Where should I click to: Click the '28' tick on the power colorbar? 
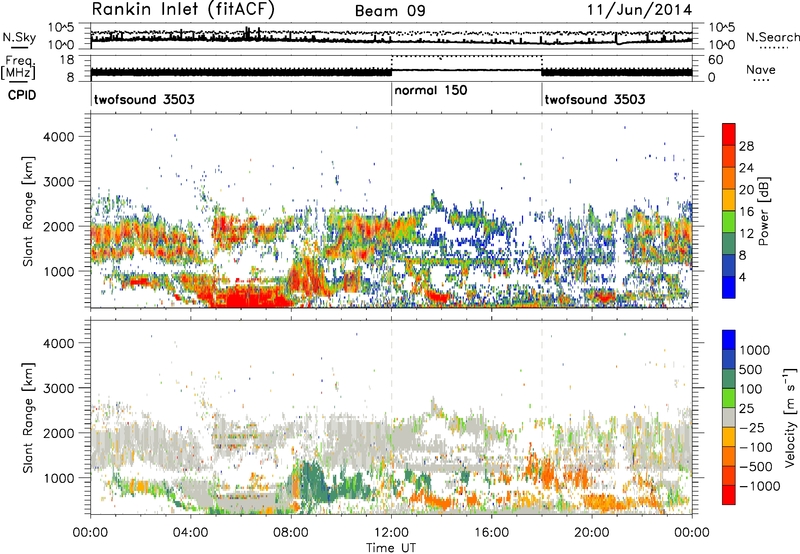pos(746,146)
